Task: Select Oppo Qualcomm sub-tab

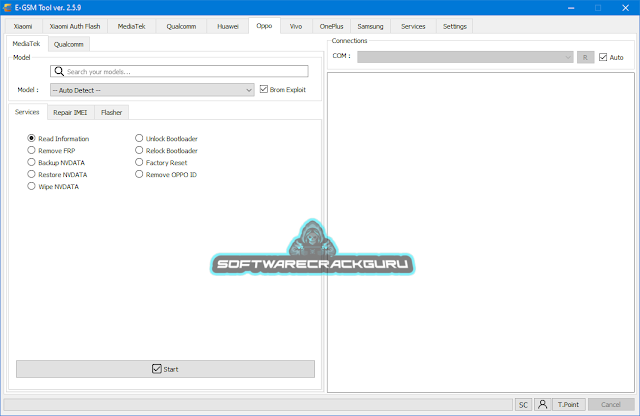Action: click(69, 44)
